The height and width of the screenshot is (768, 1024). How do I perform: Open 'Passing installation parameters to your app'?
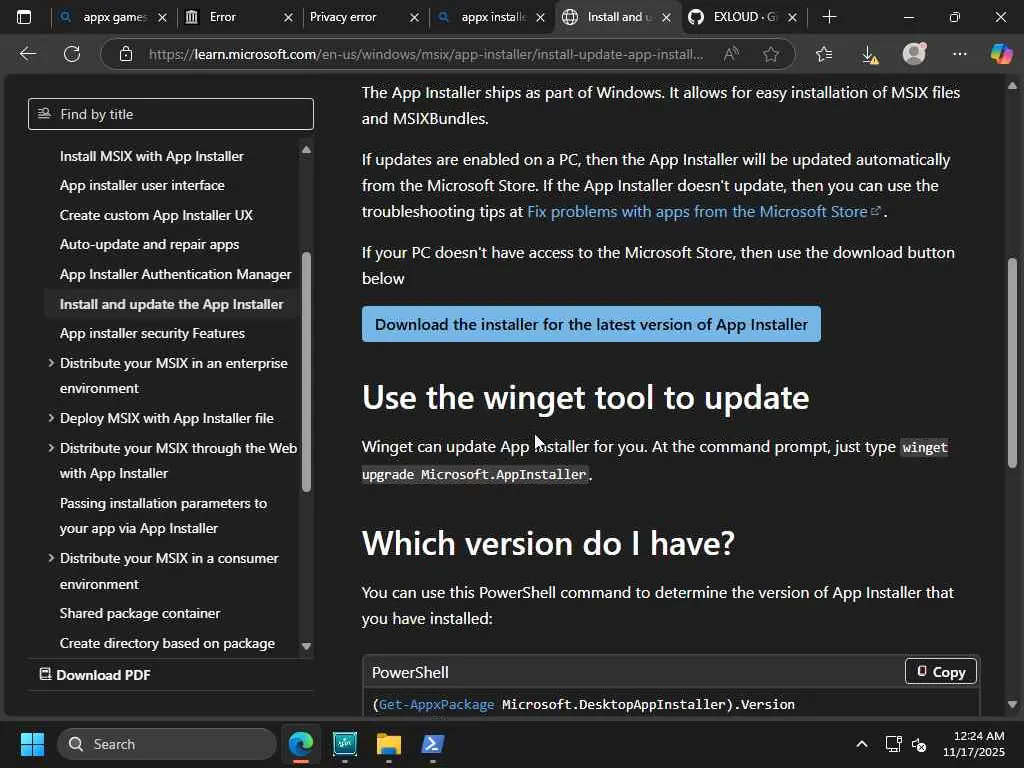[x=163, y=515]
